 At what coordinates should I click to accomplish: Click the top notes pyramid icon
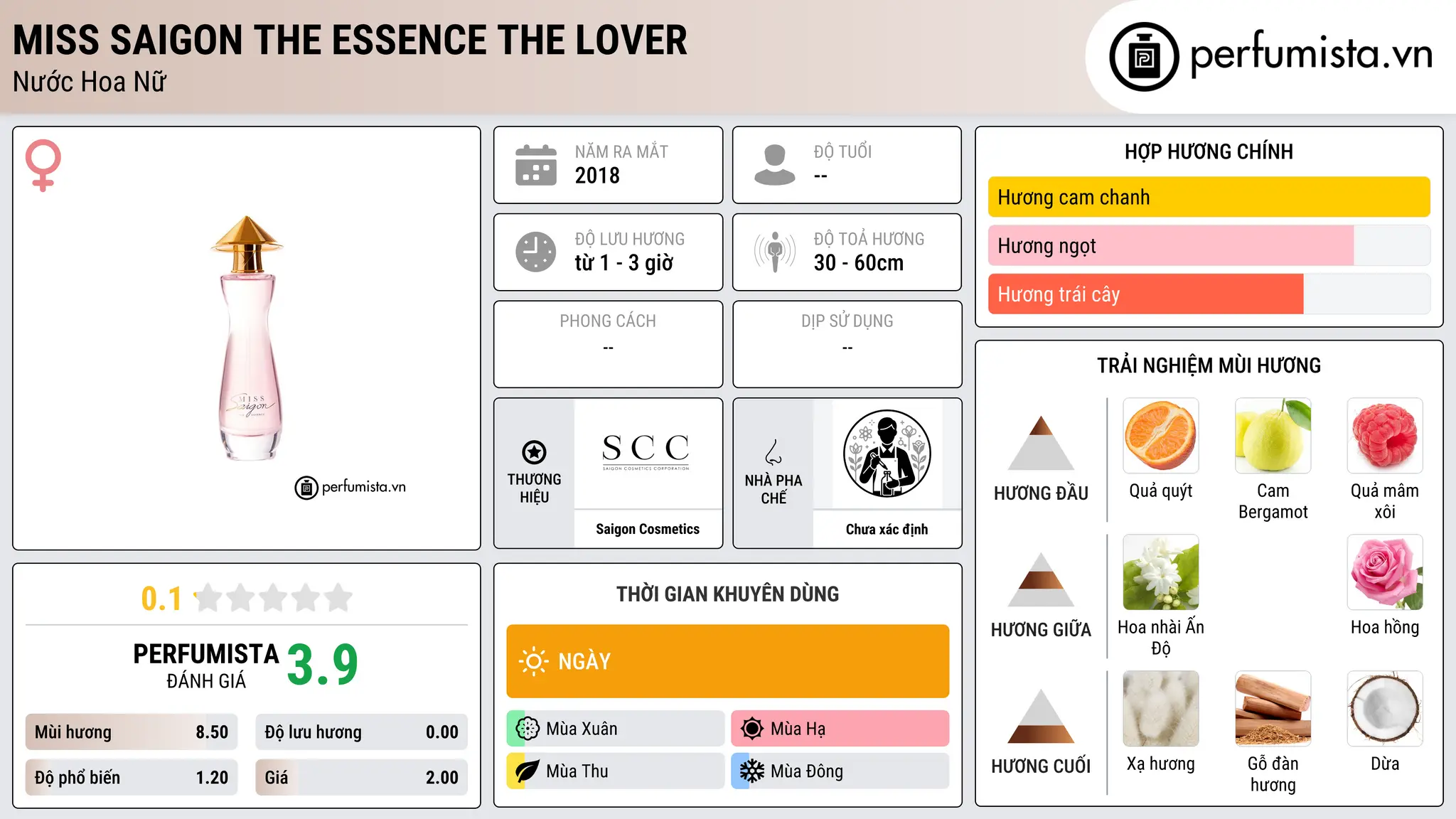(1041, 443)
